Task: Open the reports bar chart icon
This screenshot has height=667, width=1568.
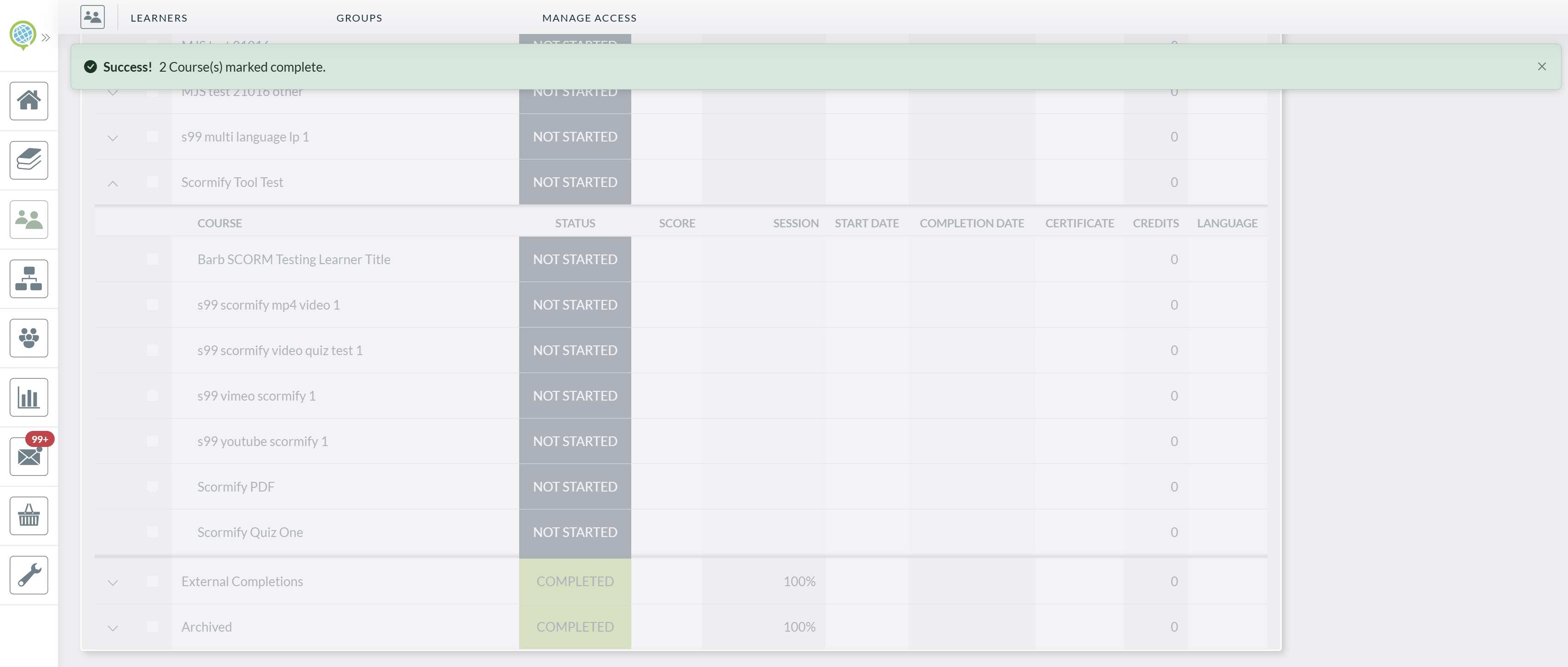Action: click(x=28, y=397)
